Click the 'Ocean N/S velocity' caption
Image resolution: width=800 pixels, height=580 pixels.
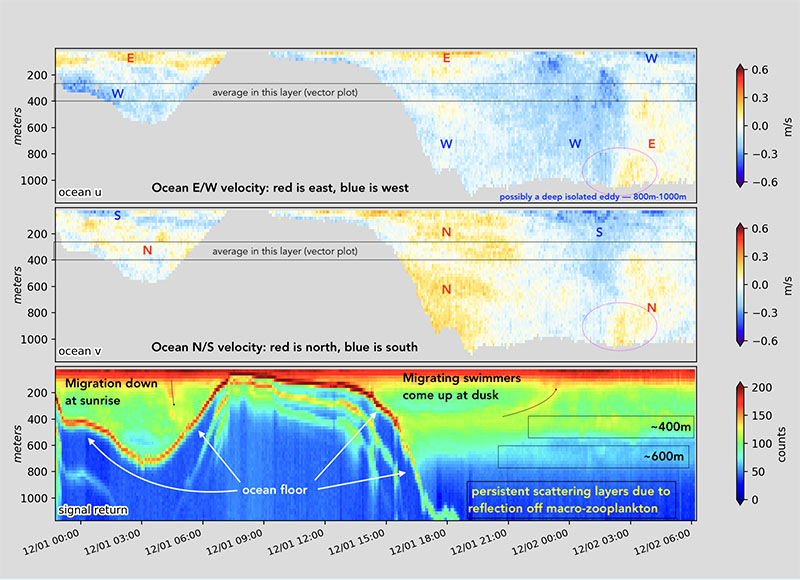tap(284, 348)
